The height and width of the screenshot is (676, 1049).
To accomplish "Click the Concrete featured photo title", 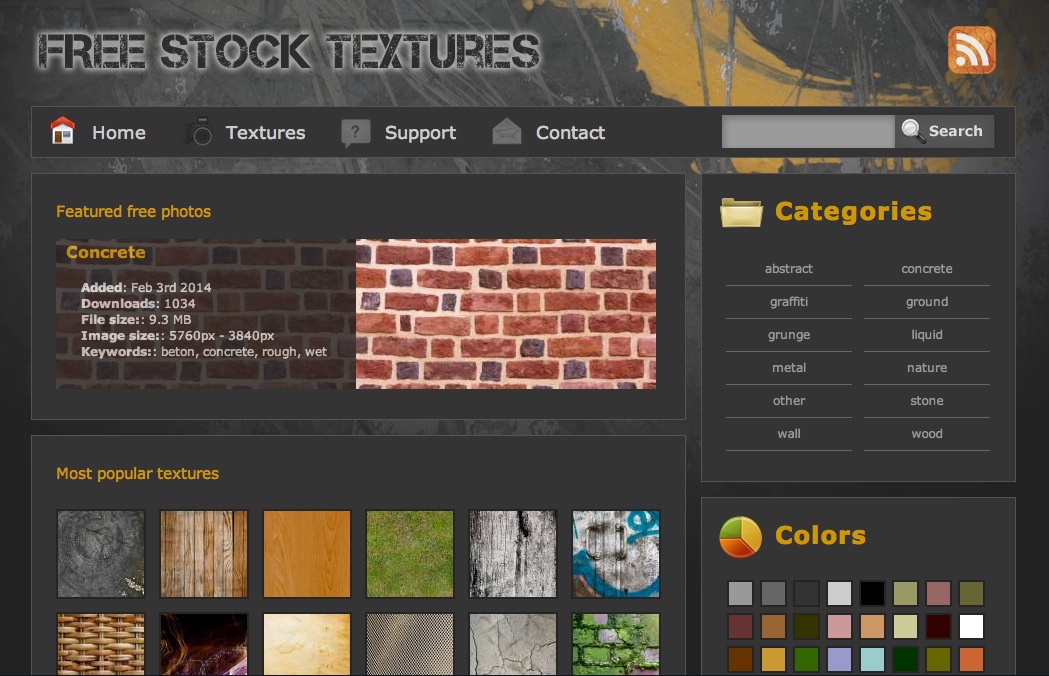I will [106, 252].
